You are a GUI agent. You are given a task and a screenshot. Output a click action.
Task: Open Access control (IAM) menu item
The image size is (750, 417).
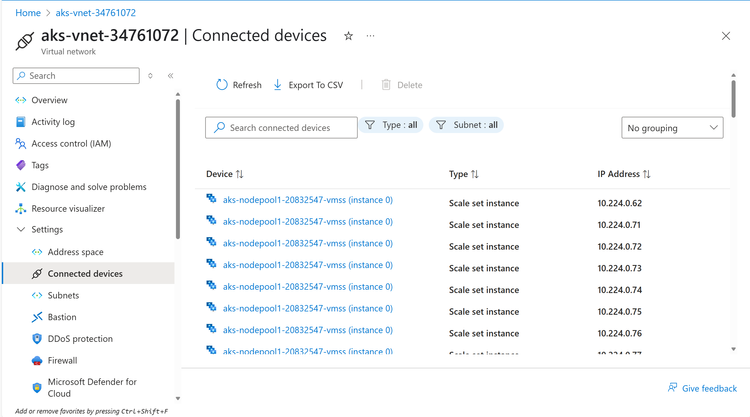pyautogui.click(x=71, y=143)
